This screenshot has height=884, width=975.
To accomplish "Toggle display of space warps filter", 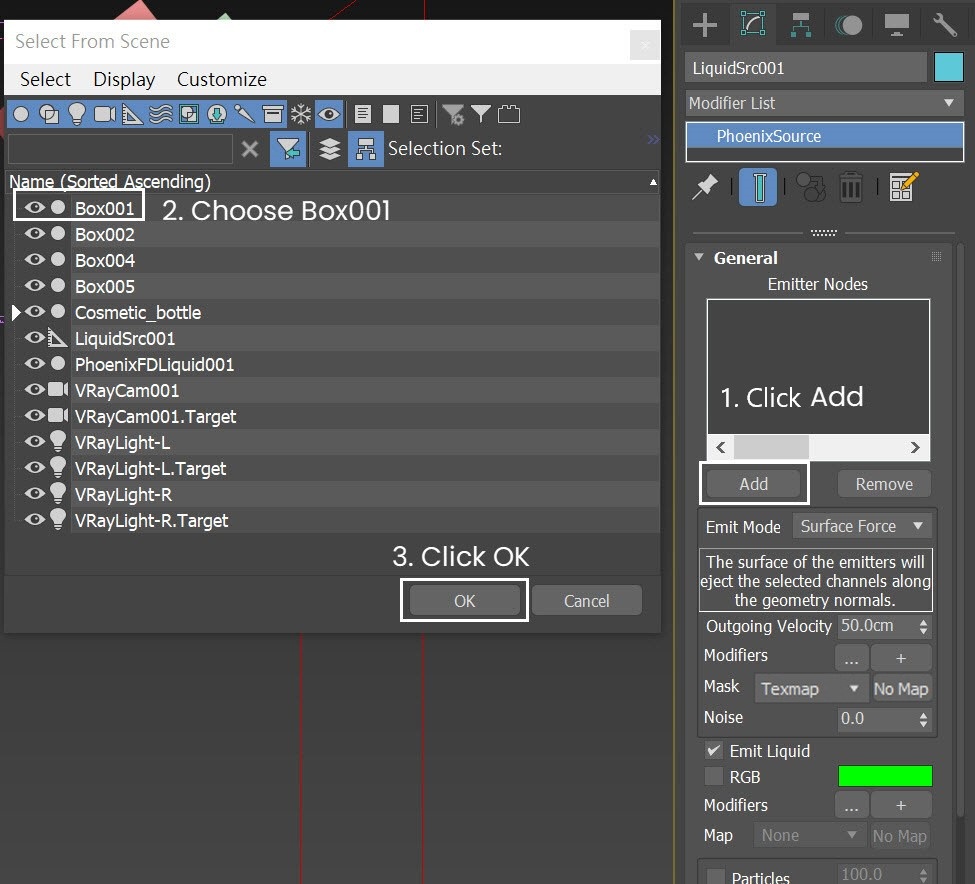I will [160, 114].
